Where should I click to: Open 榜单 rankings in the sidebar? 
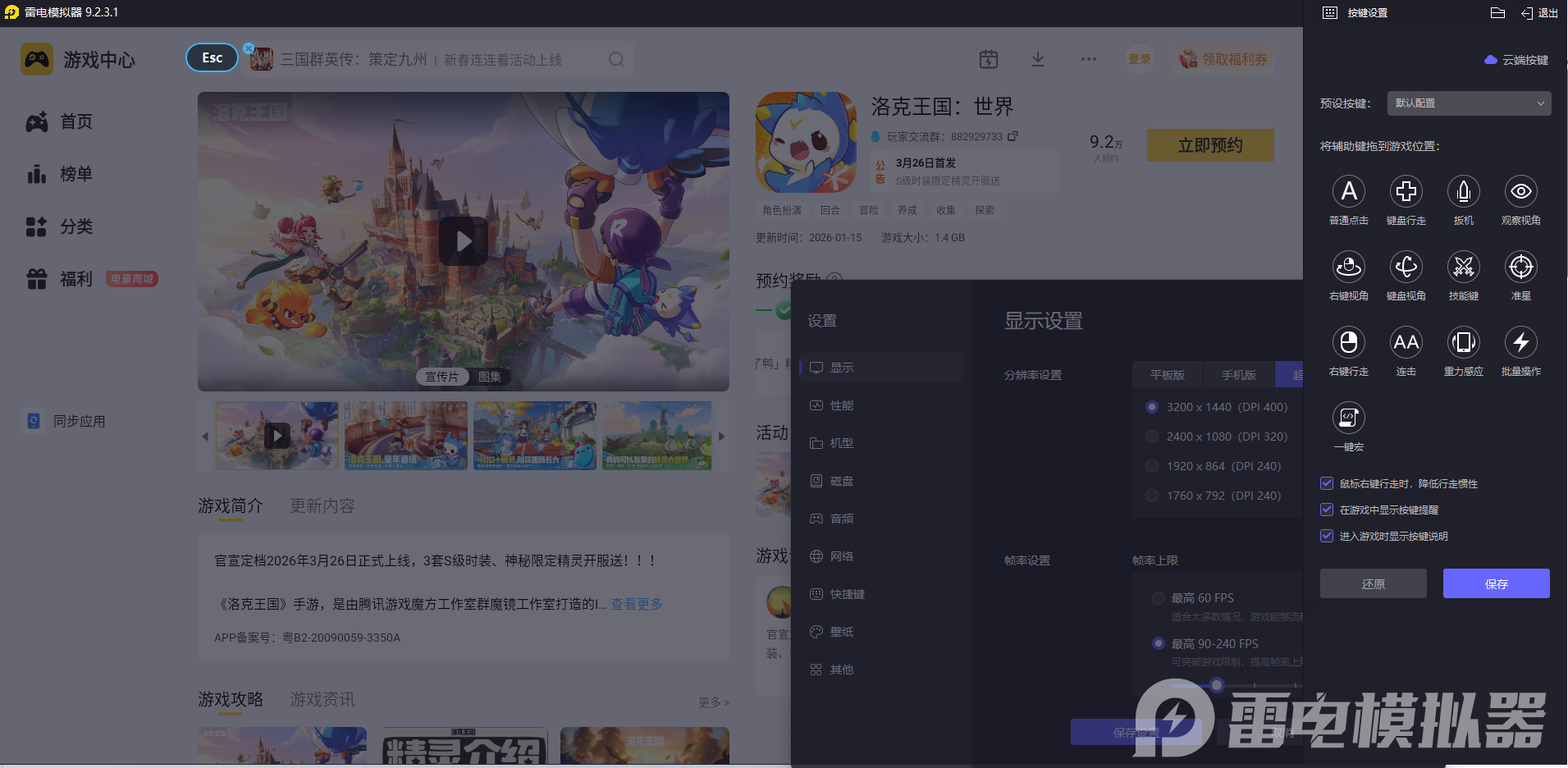pos(59,174)
